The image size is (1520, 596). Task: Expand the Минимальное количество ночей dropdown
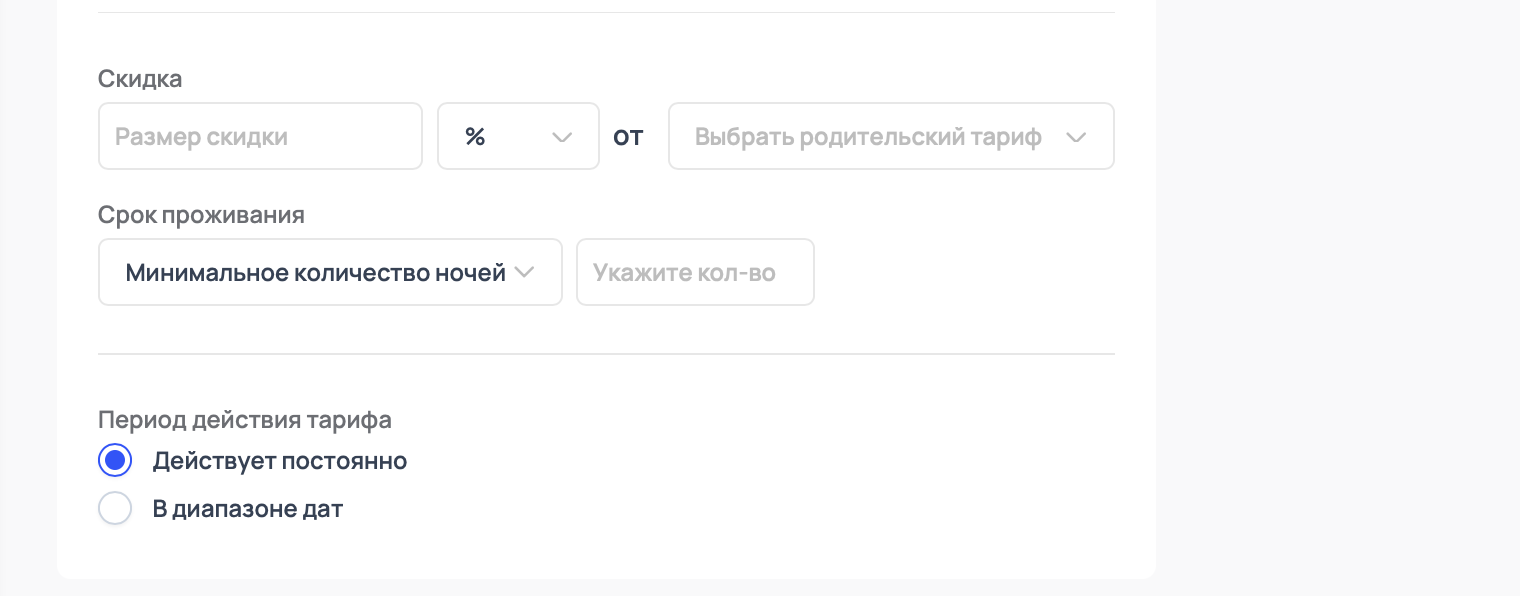(x=330, y=272)
